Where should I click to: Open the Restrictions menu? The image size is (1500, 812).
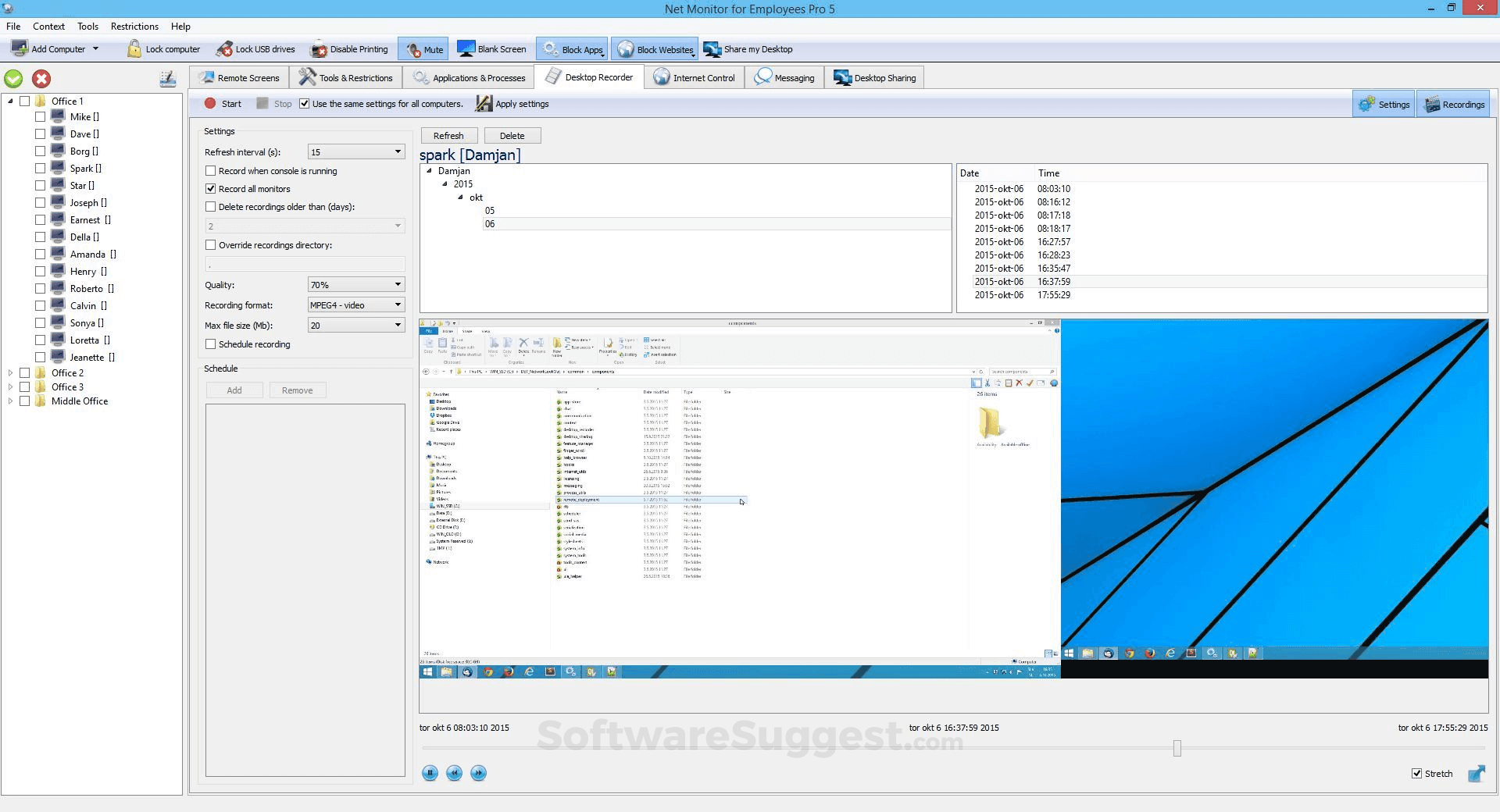pyautogui.click(x=134, y=27)
